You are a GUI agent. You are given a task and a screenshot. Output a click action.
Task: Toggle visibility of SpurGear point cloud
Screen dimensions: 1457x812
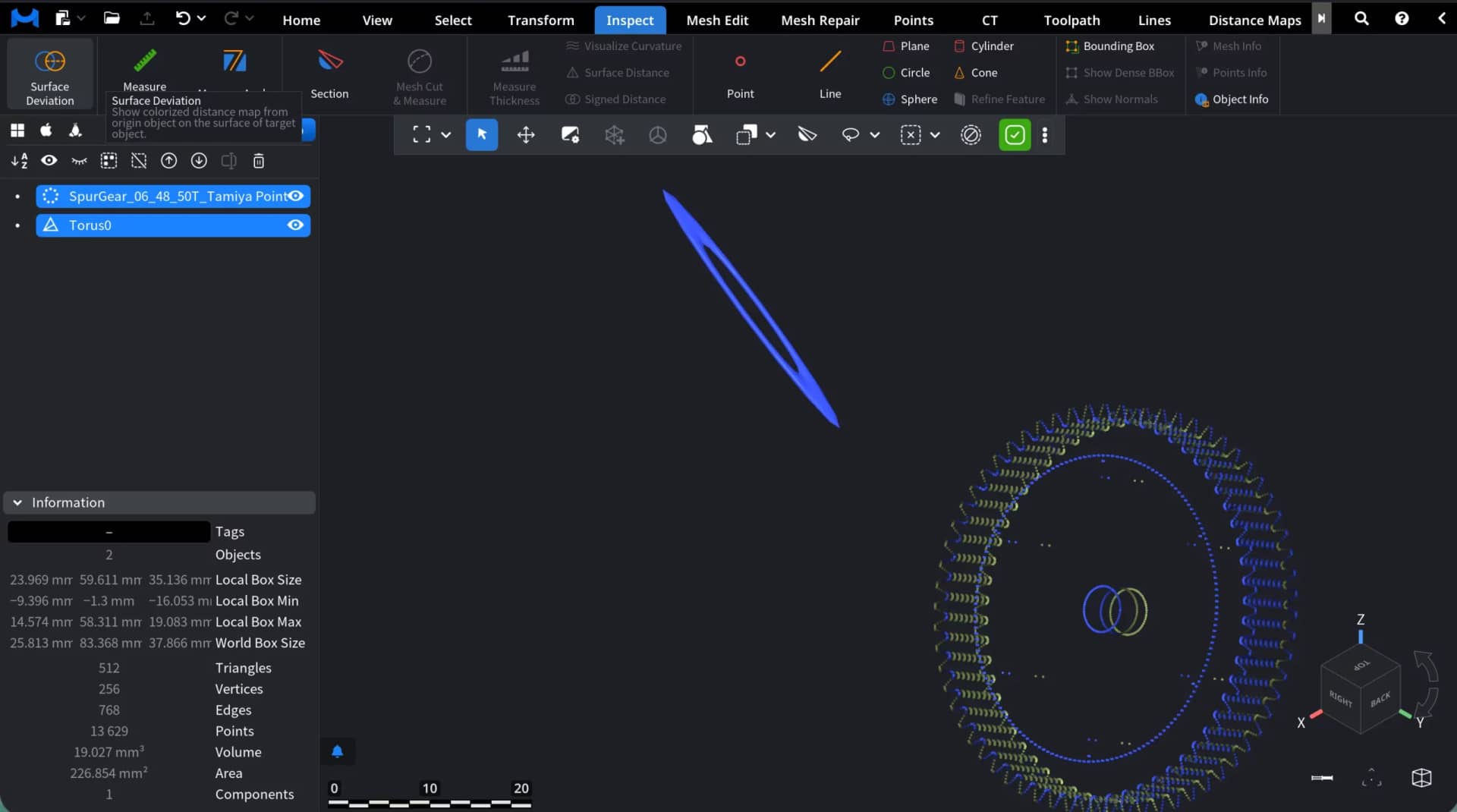click(x=295, y=197)
